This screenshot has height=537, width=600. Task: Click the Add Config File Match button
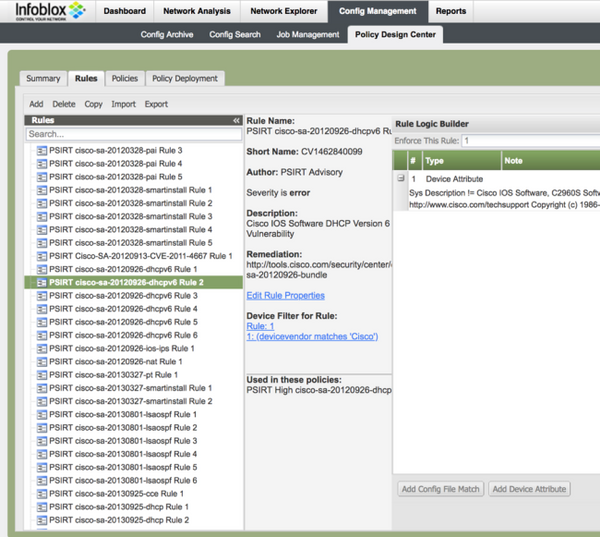tap(441, 489)
